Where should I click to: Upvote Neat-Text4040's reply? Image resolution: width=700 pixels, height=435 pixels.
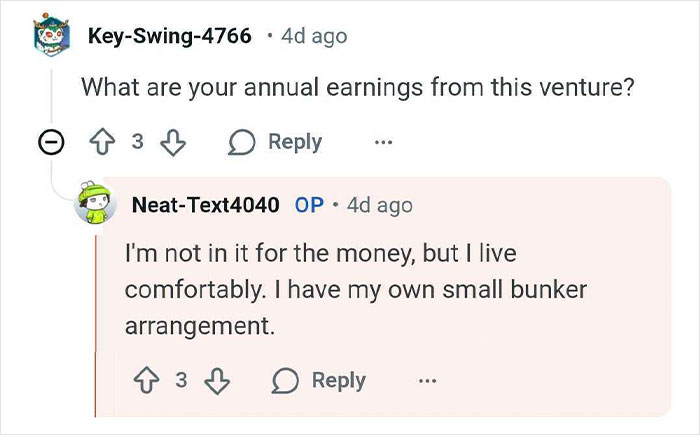(146, 380)
